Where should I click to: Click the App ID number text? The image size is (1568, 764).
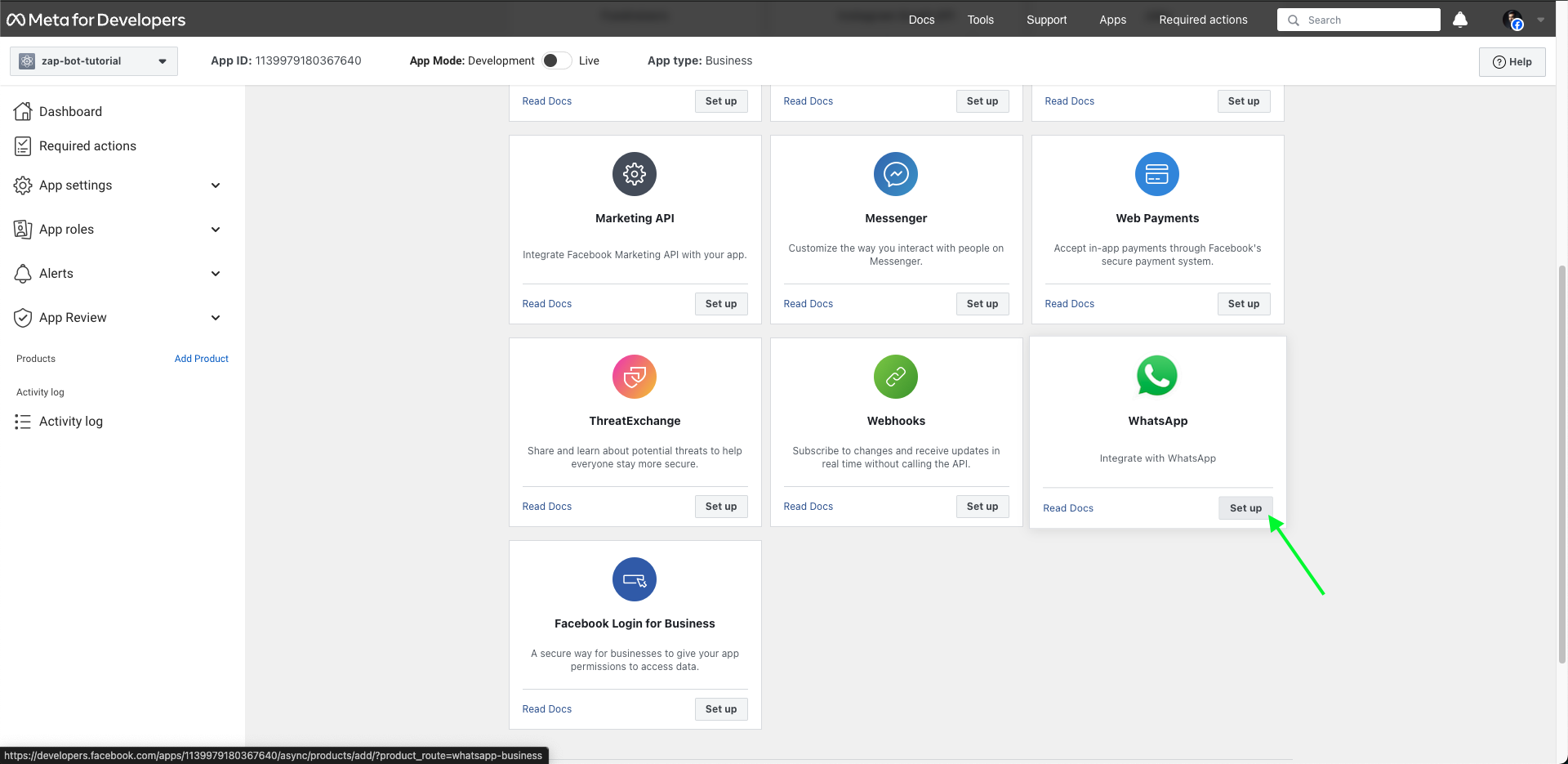point(309,60)
